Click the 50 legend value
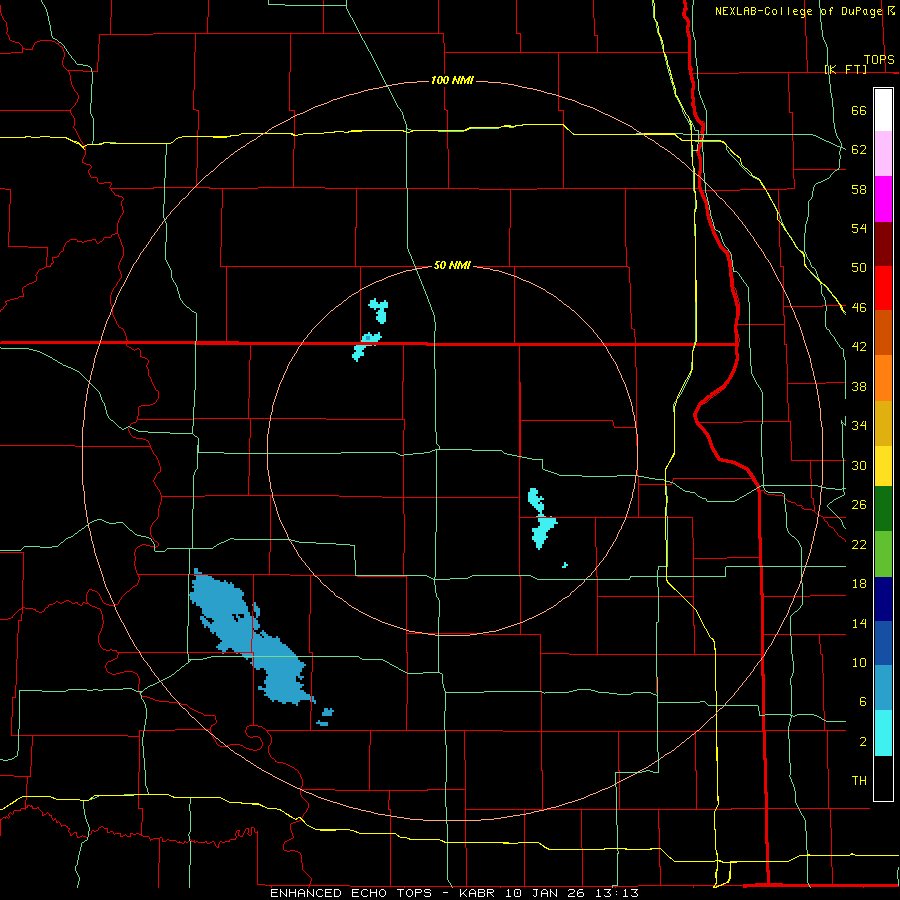 859,268
